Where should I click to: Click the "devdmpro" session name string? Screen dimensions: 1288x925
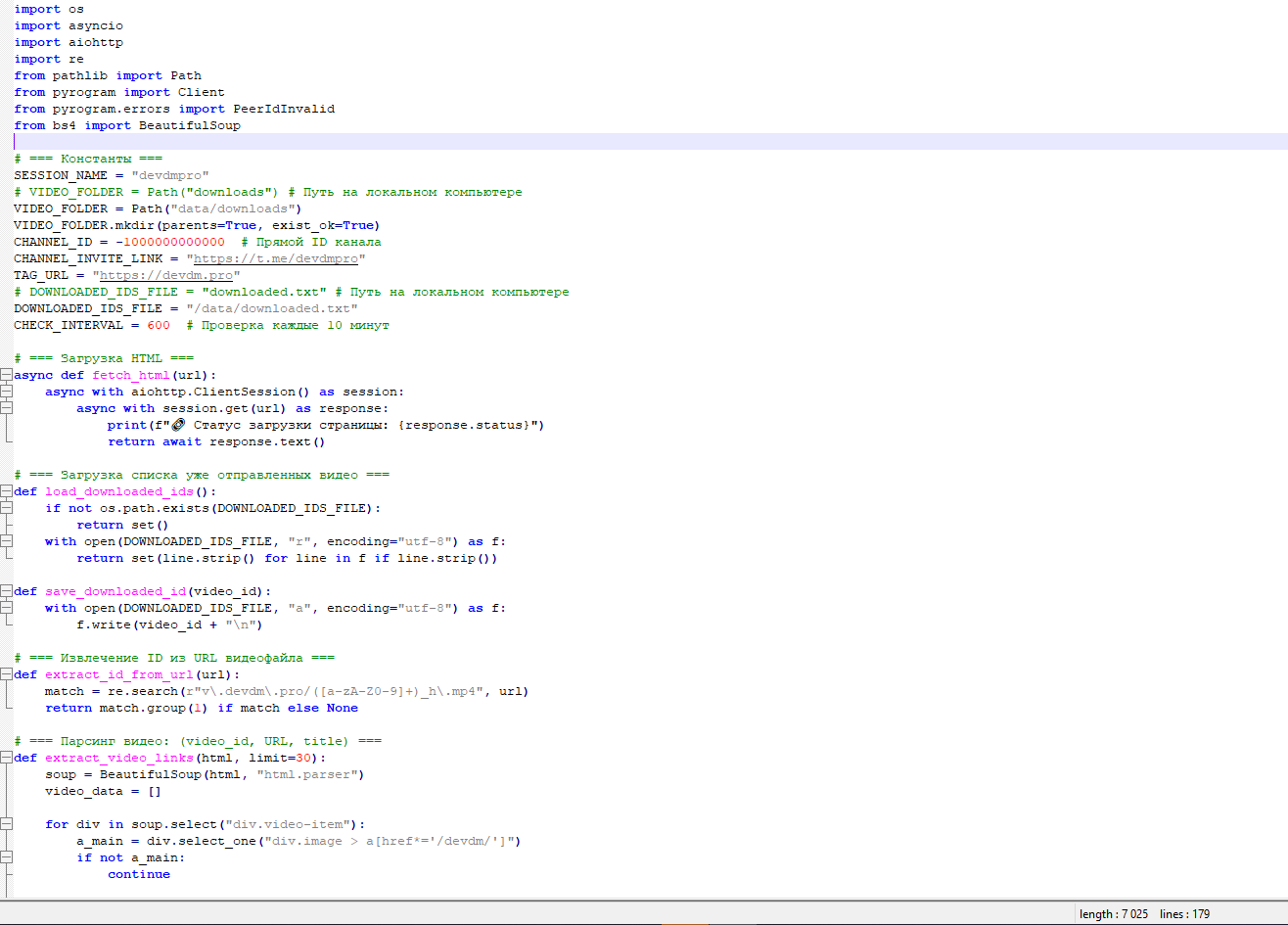coord(170,175)
